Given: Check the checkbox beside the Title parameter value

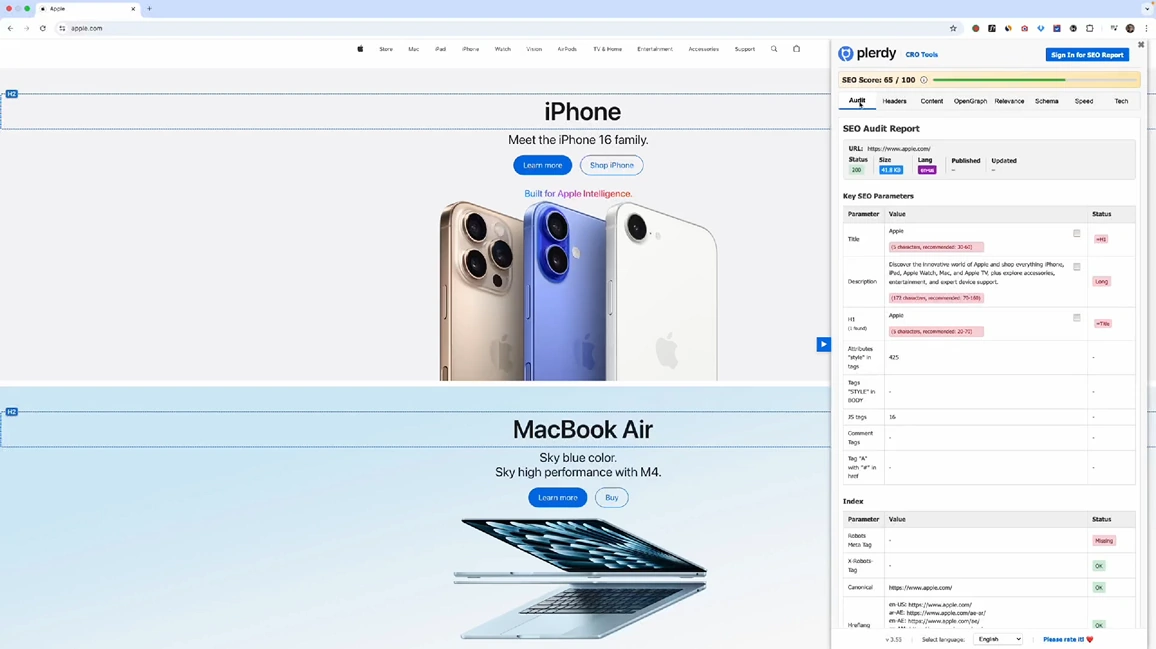Looking at the screenshot, I should pyautogui.click(x=1076, y=233).
